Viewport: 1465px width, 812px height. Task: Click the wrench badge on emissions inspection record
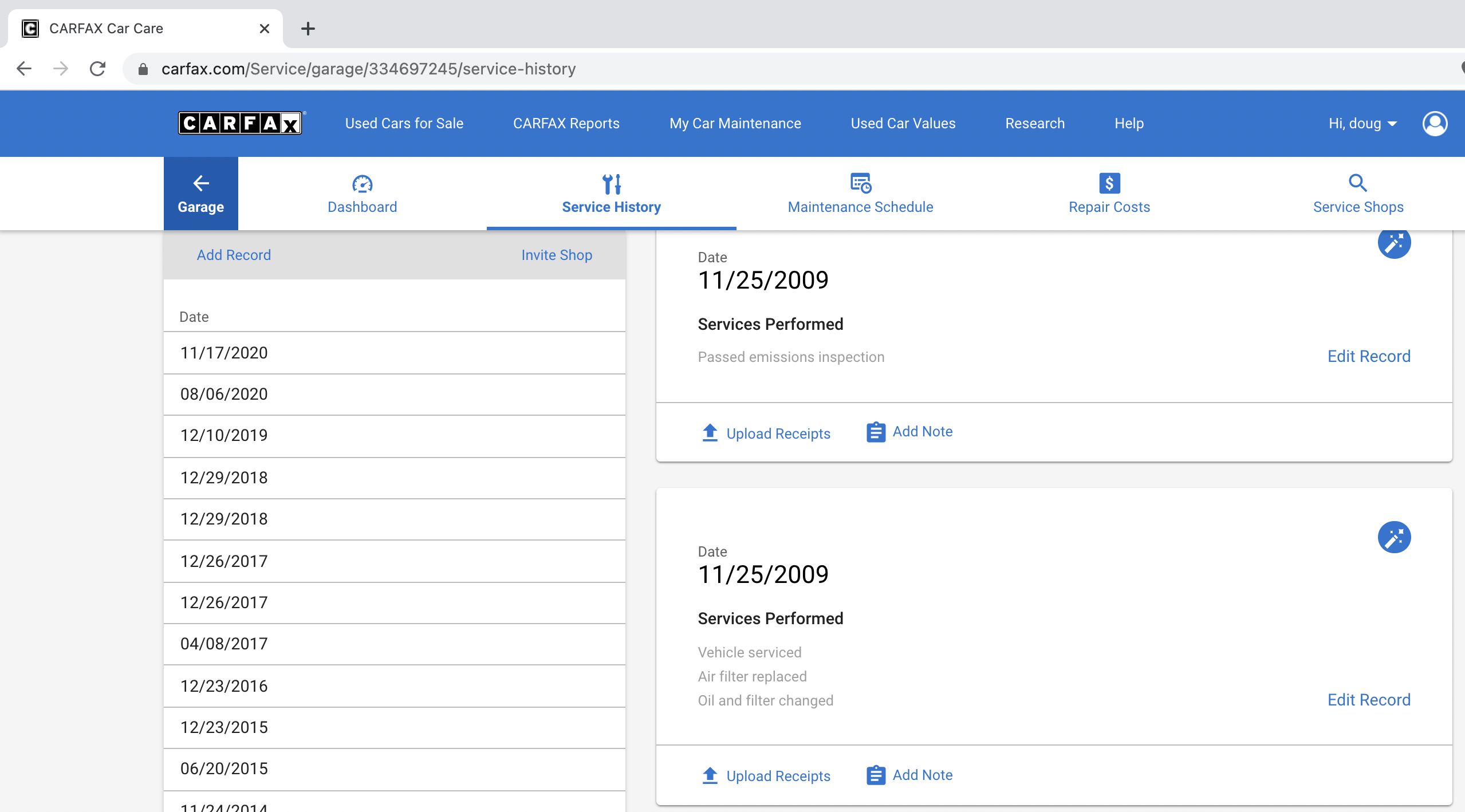pos(1394,243)
